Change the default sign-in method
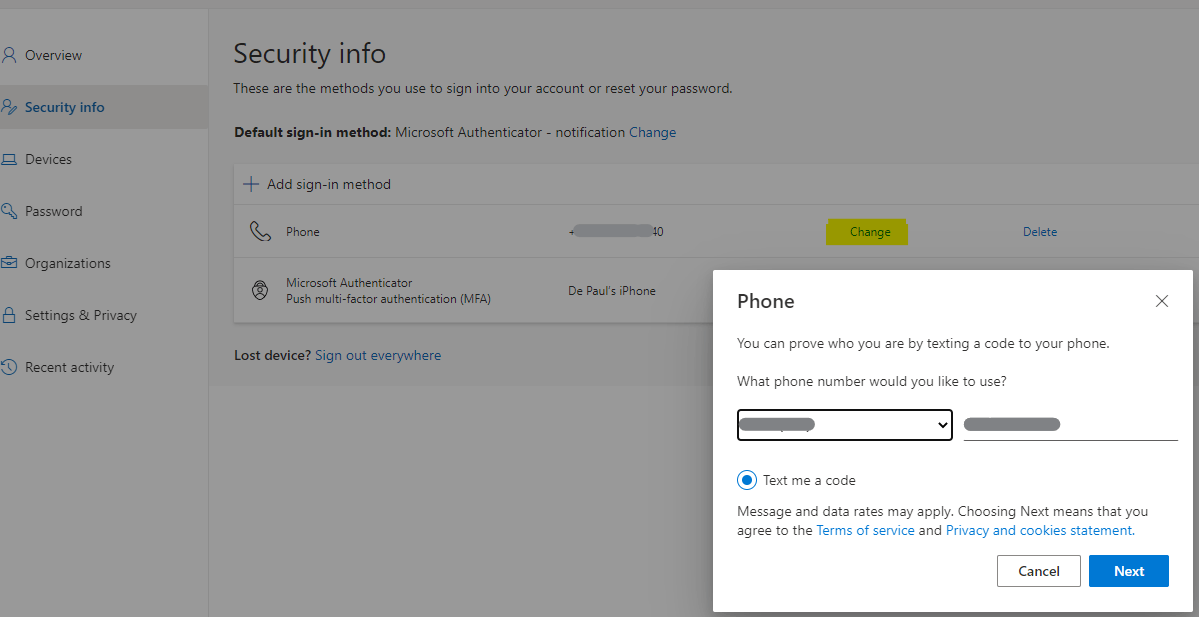The width and height of the screenshot is (1199, 617). [x=652, y=132]
